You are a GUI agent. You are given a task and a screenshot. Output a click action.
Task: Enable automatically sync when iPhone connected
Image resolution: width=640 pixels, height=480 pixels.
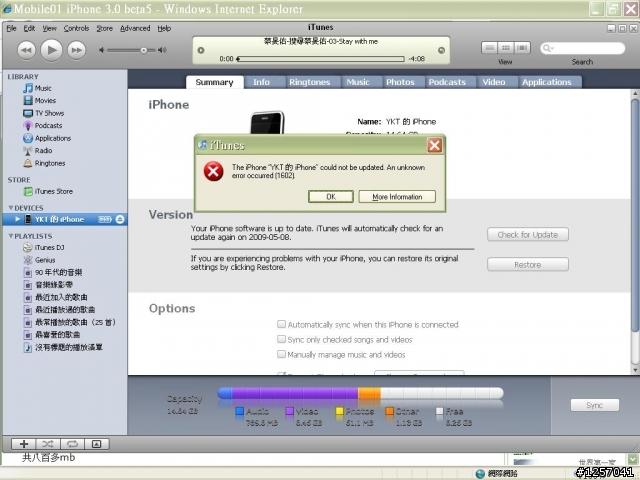281,324
